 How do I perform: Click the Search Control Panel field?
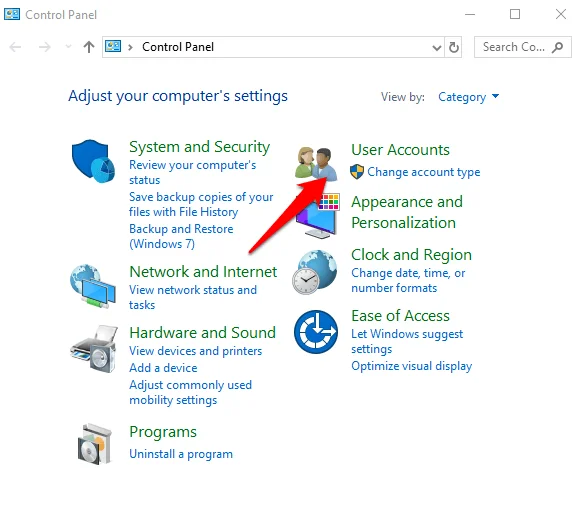523,47
